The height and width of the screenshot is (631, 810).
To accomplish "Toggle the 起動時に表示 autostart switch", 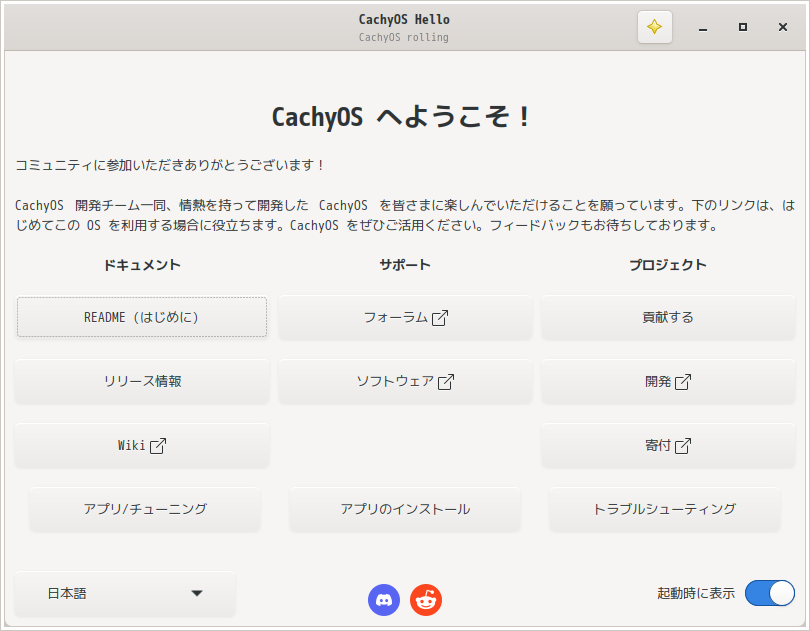I will pyautogui.click(x=769, y=593).
